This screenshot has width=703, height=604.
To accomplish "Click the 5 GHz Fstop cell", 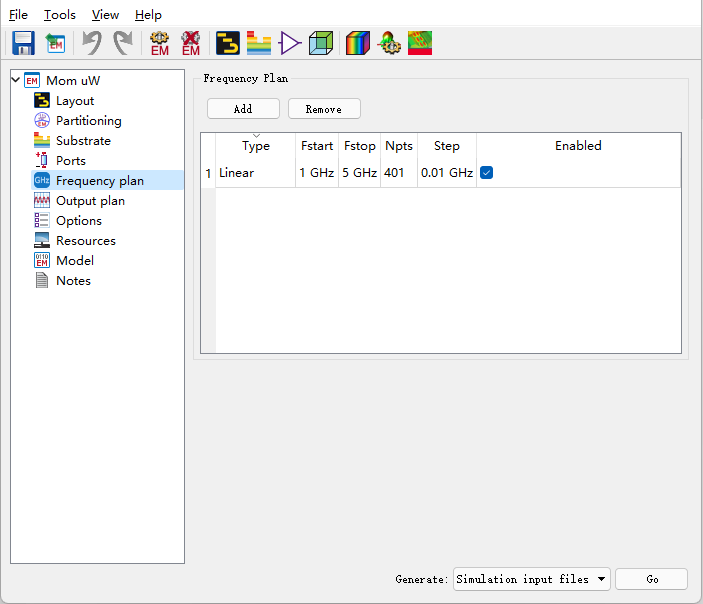I will (360, 173).
